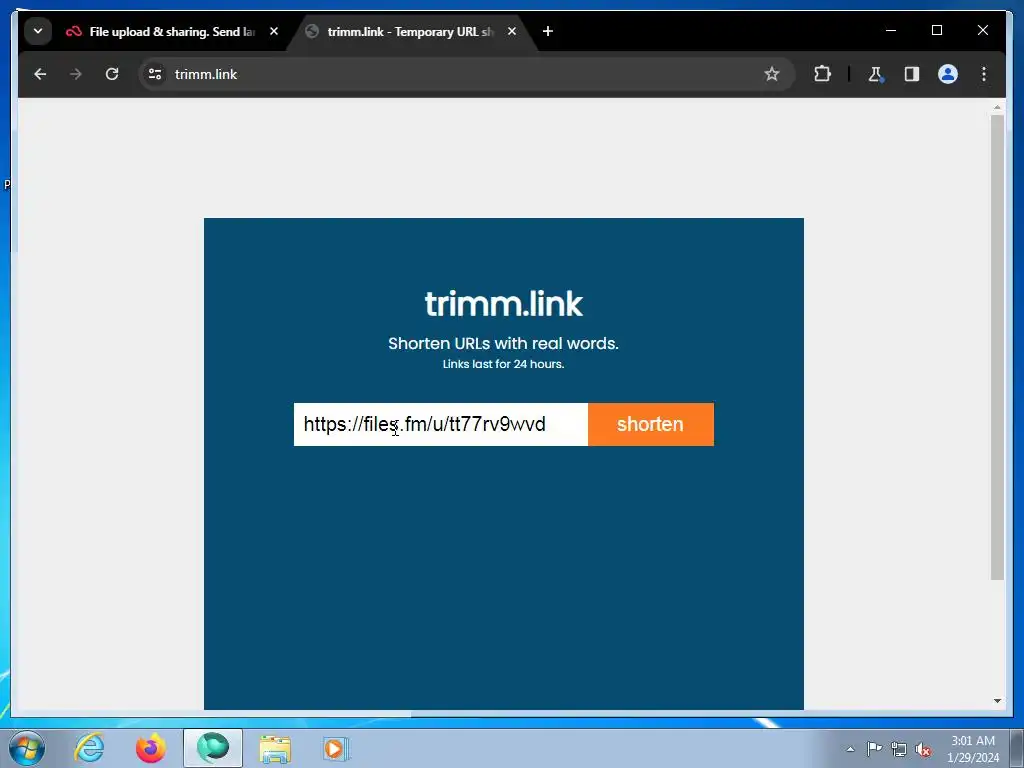Launch Internet Explorer from taskbar
Viewport: 1024px width, 768px height.
coord(89,748)
